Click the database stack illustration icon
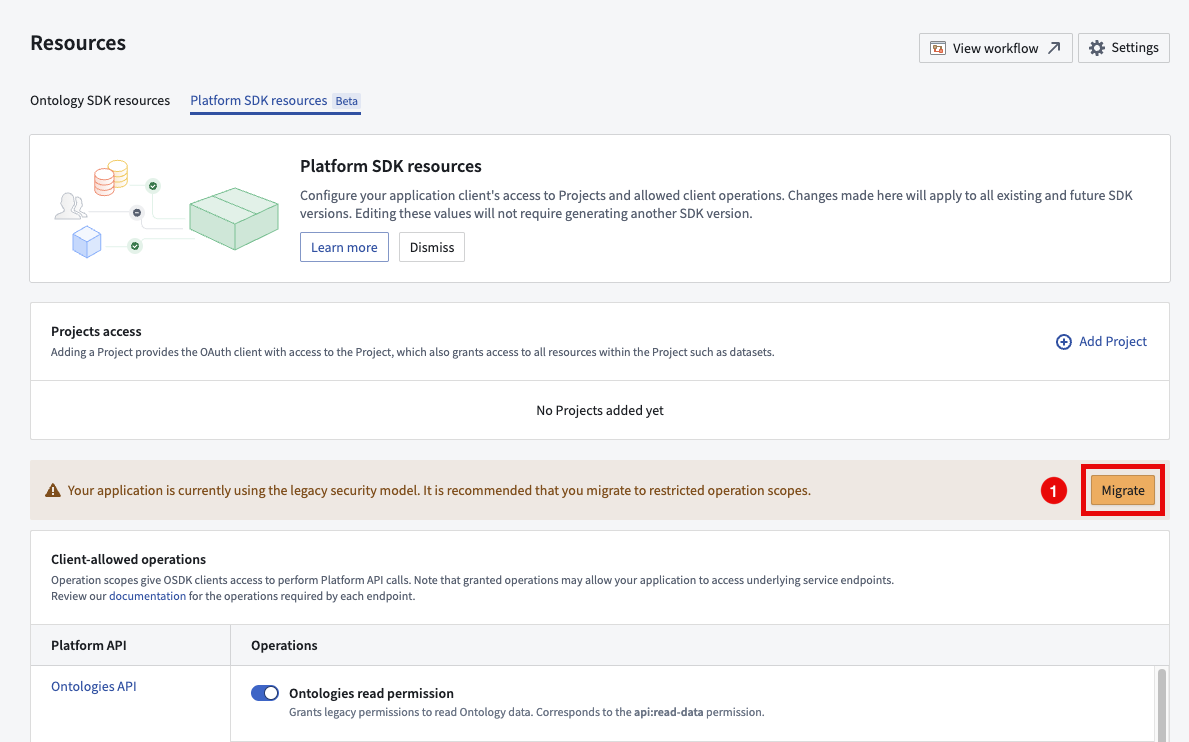Image resolution: width=1189 pixels, height=742 pixels. pos(109,176)
